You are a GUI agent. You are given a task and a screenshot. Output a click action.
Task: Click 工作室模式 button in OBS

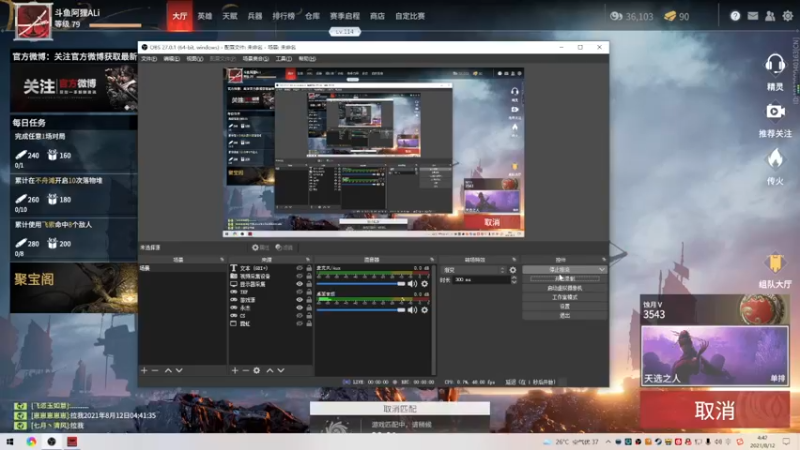coord(565,297)
